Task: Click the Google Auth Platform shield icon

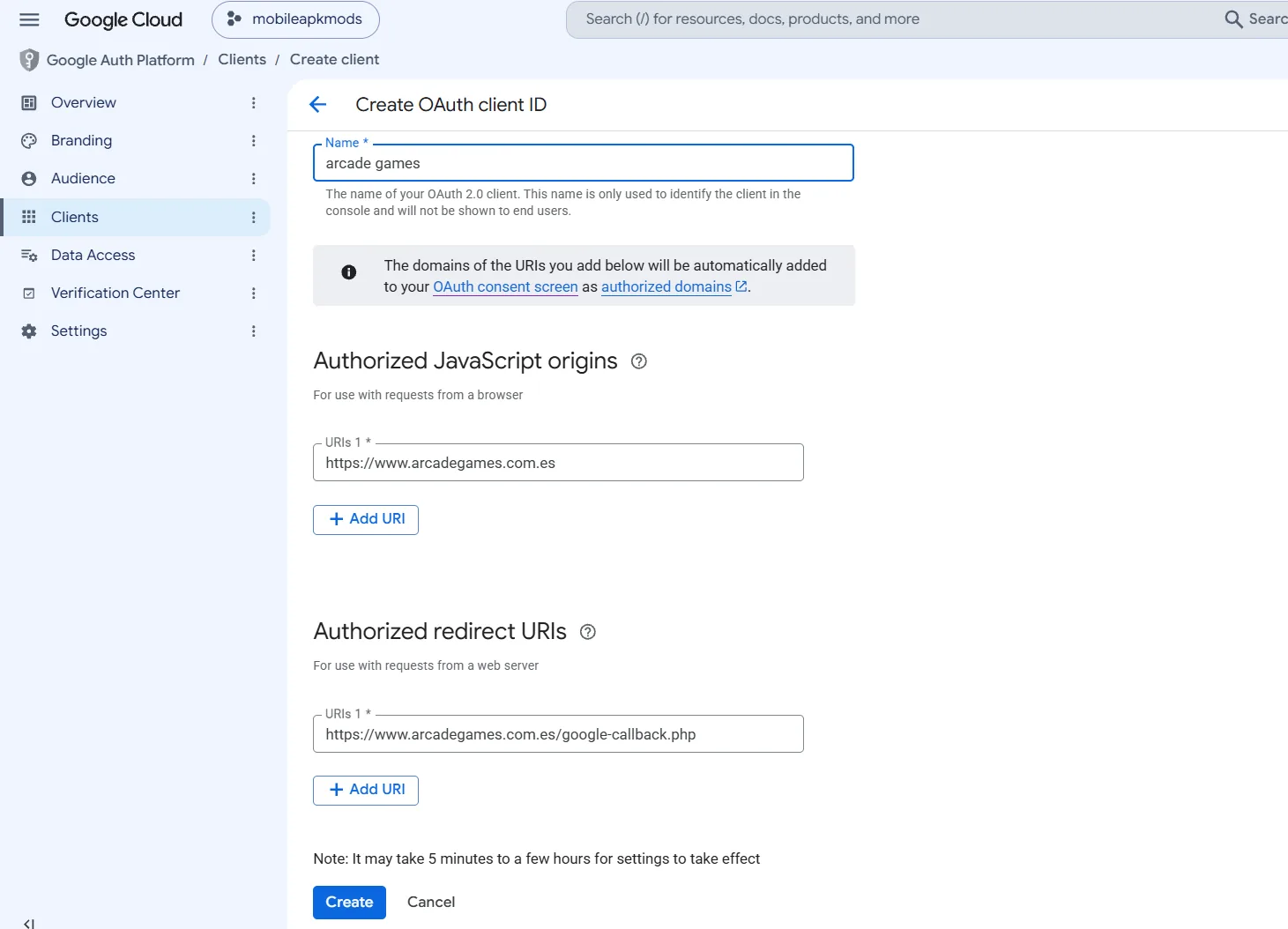Action: click(x=29, y=60)
